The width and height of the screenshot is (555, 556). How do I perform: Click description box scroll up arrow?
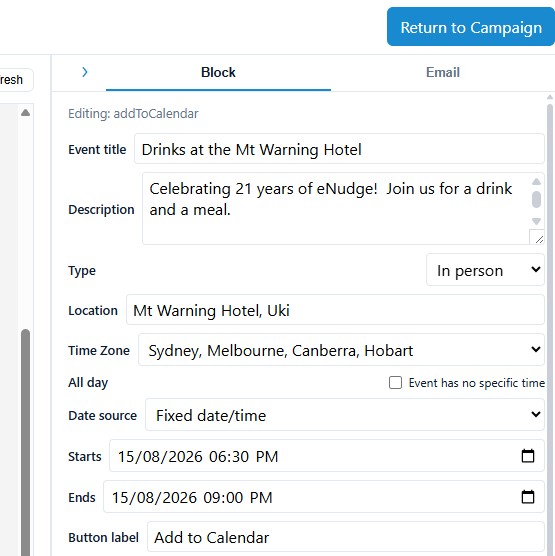click(537, 182)
